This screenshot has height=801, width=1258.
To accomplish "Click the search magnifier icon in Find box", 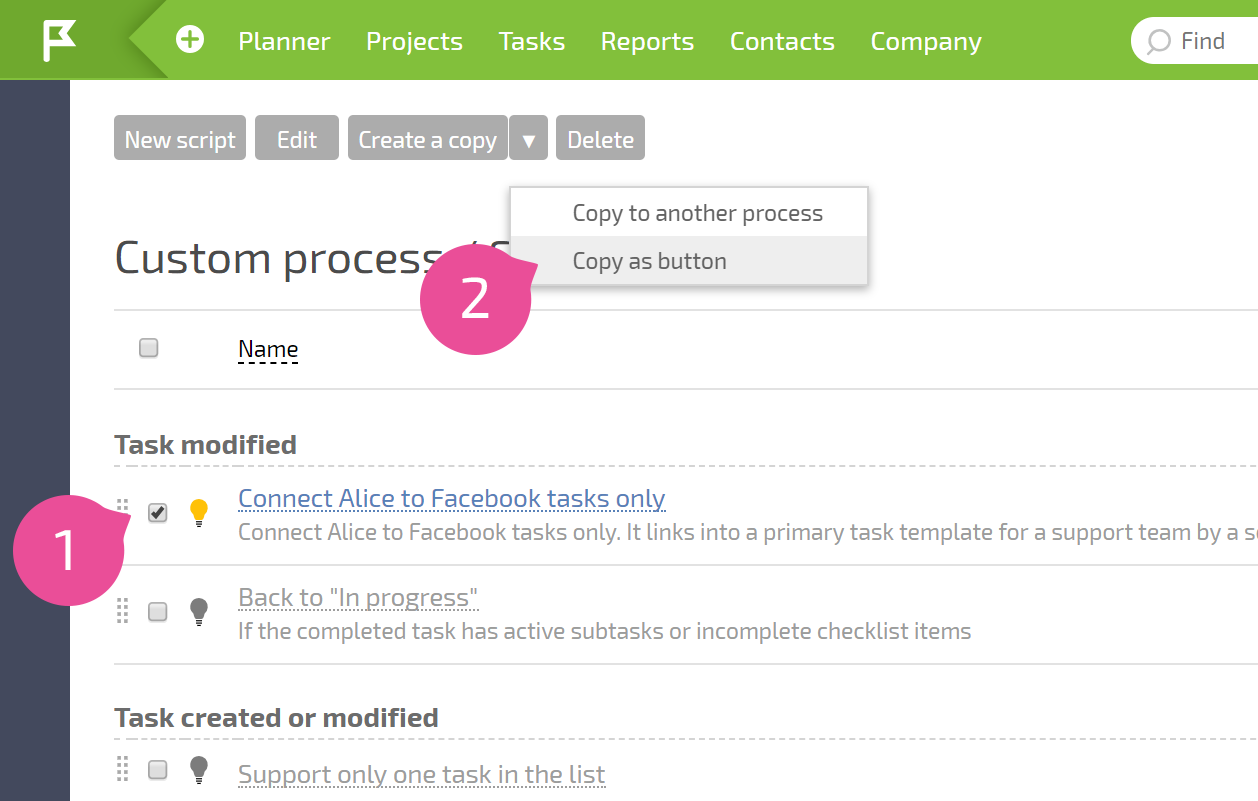I will 1158,42.
